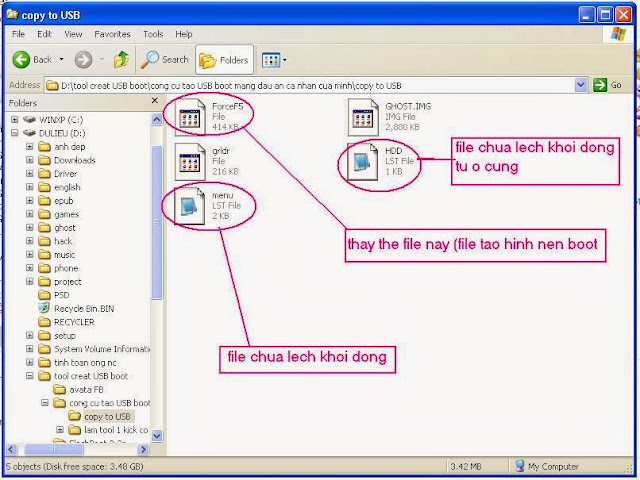This screenshot has width=640, height=480.
Task: Select the HDD LST file icon
Action: pyautogui.click(x=363, y=162)
